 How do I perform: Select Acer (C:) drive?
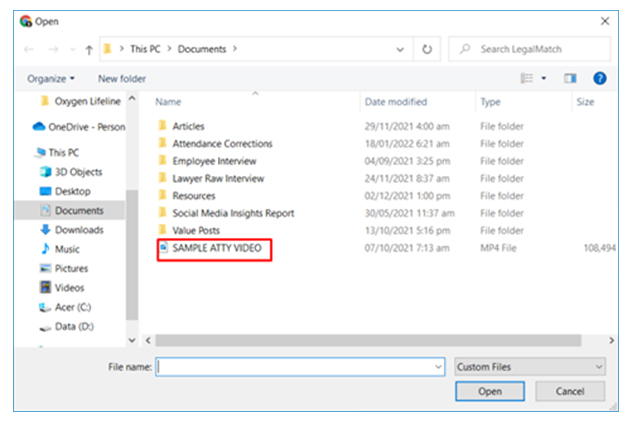[65, 307]
